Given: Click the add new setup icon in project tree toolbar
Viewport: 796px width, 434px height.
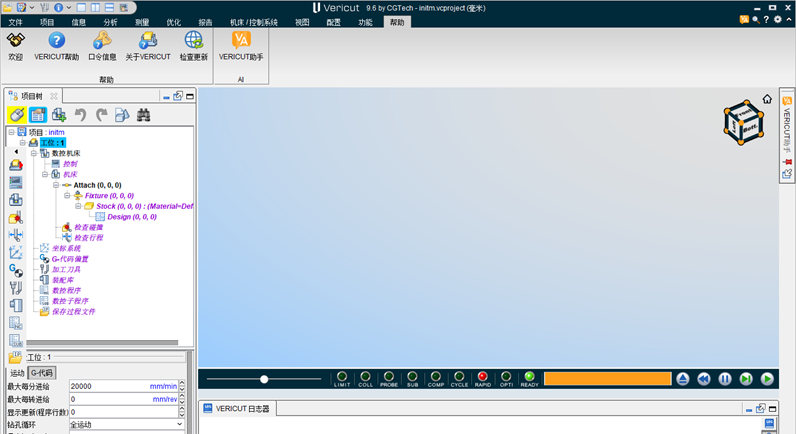Looking at the screenshot, I should click(59, 115).
